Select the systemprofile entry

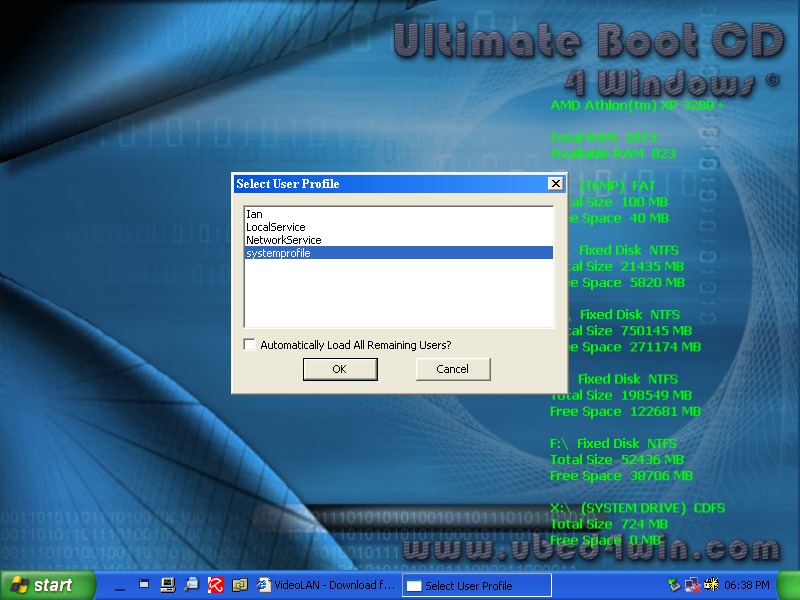click(278, 253)
